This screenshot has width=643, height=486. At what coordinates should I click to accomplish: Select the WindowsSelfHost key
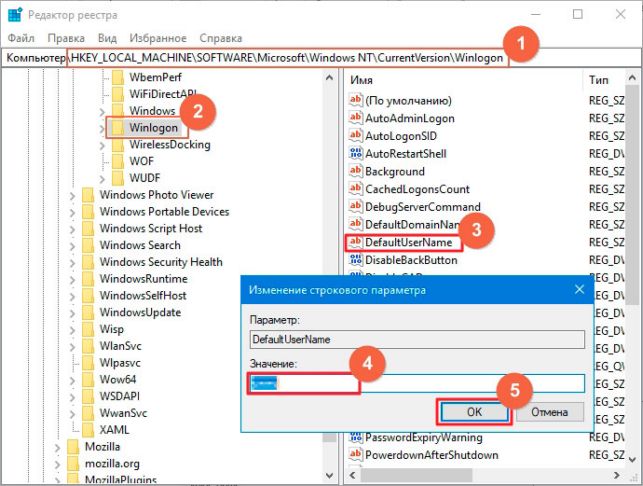coord(143,296)
